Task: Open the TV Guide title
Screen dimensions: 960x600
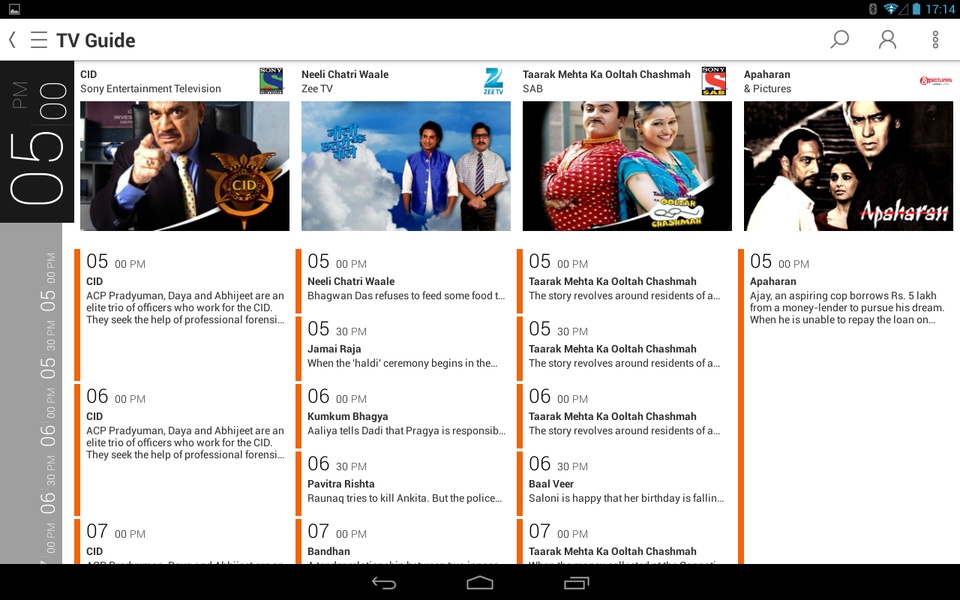Action: coord(96,40)
